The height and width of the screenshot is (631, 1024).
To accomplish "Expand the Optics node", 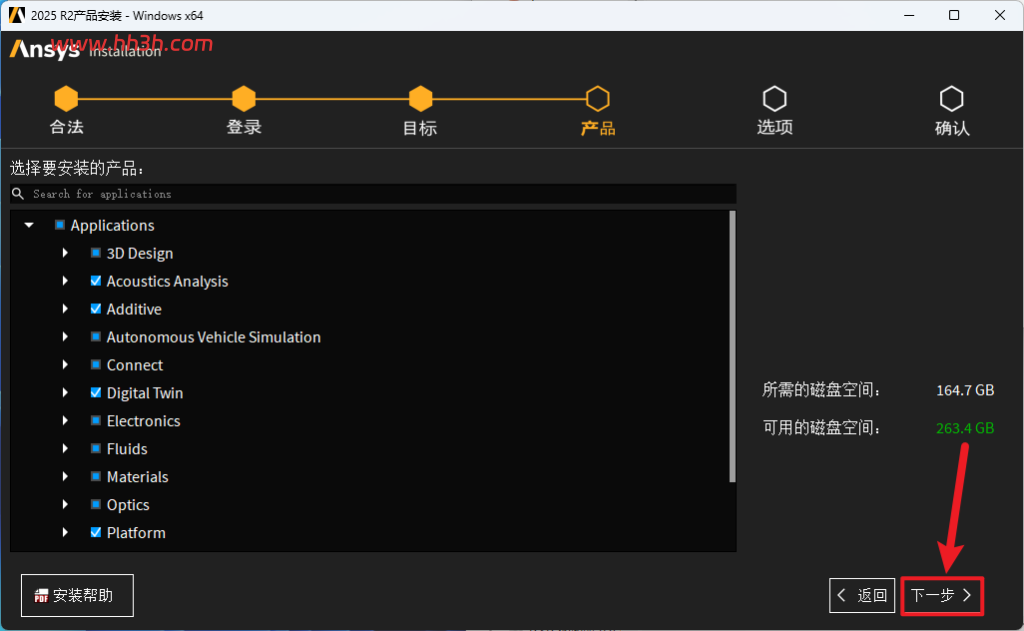I will (65, 504).
